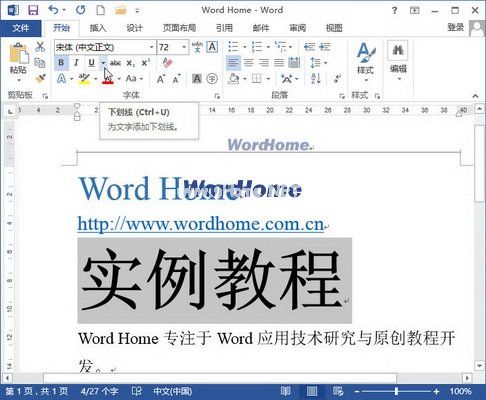Click the Enclose Characters circle icon

coord(212,79)
